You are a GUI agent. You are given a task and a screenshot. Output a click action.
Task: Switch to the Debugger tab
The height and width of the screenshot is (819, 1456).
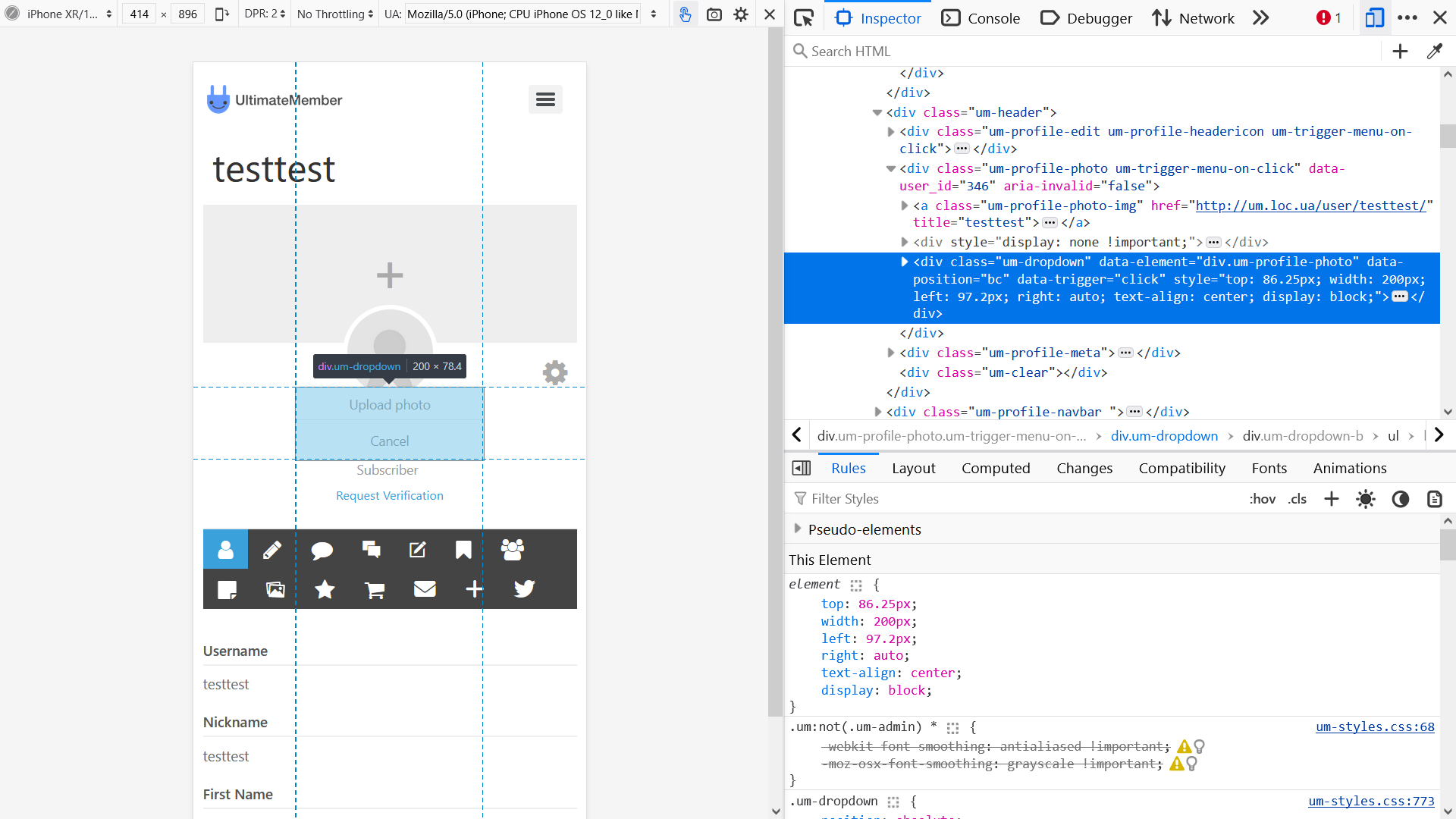1086,18
